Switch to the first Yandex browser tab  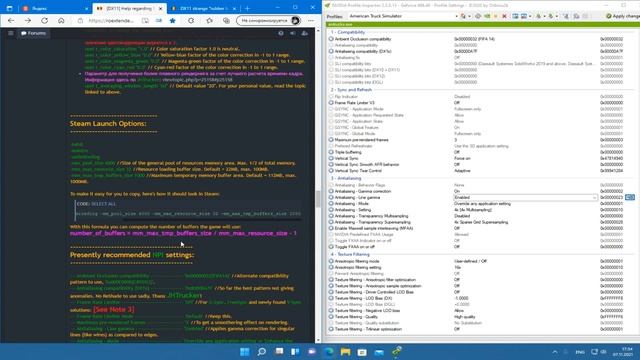pyautogui.click(x=55, y=8)
